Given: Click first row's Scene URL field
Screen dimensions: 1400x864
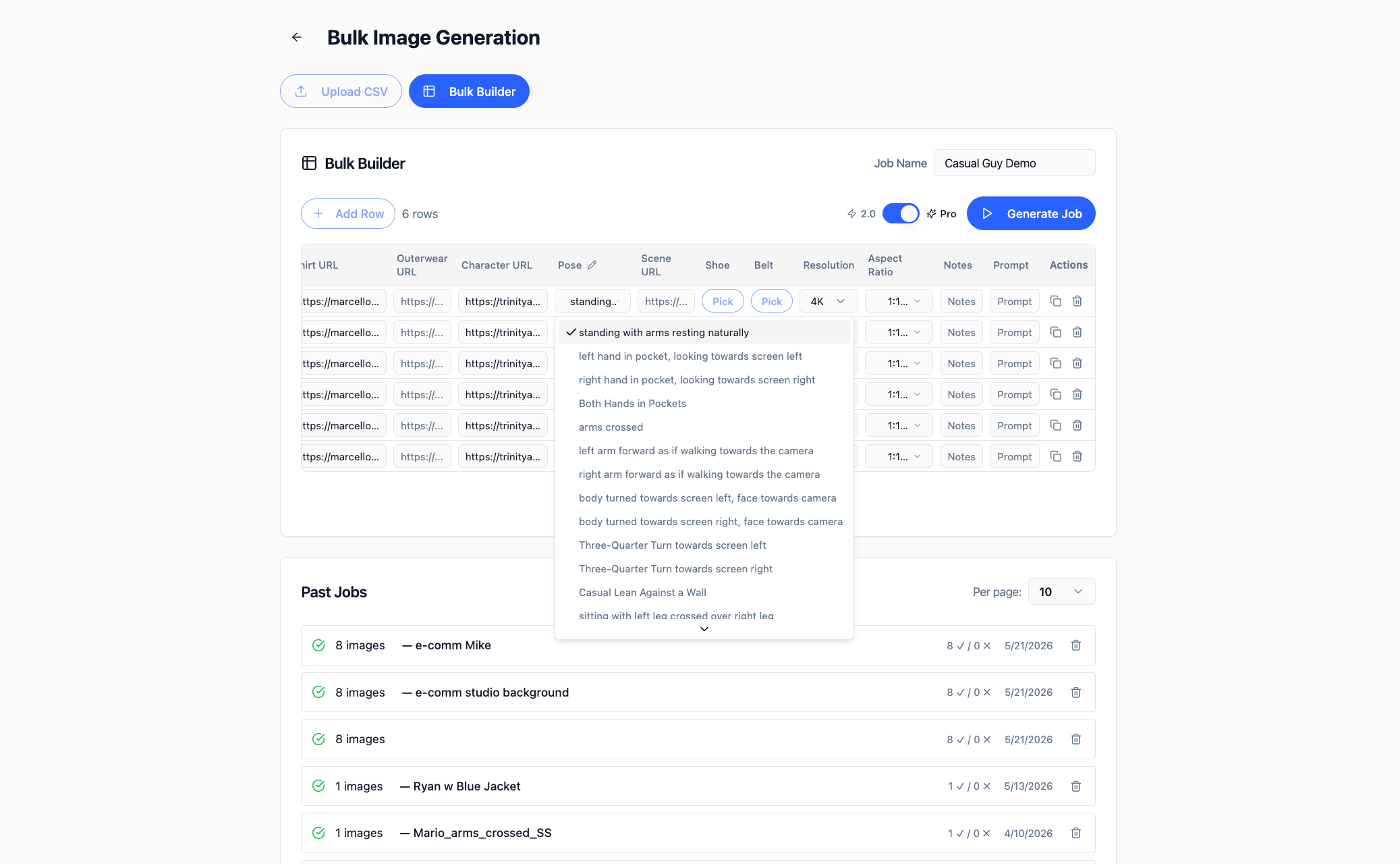Looking at the screenshot, I should click(x=666, y=301).
